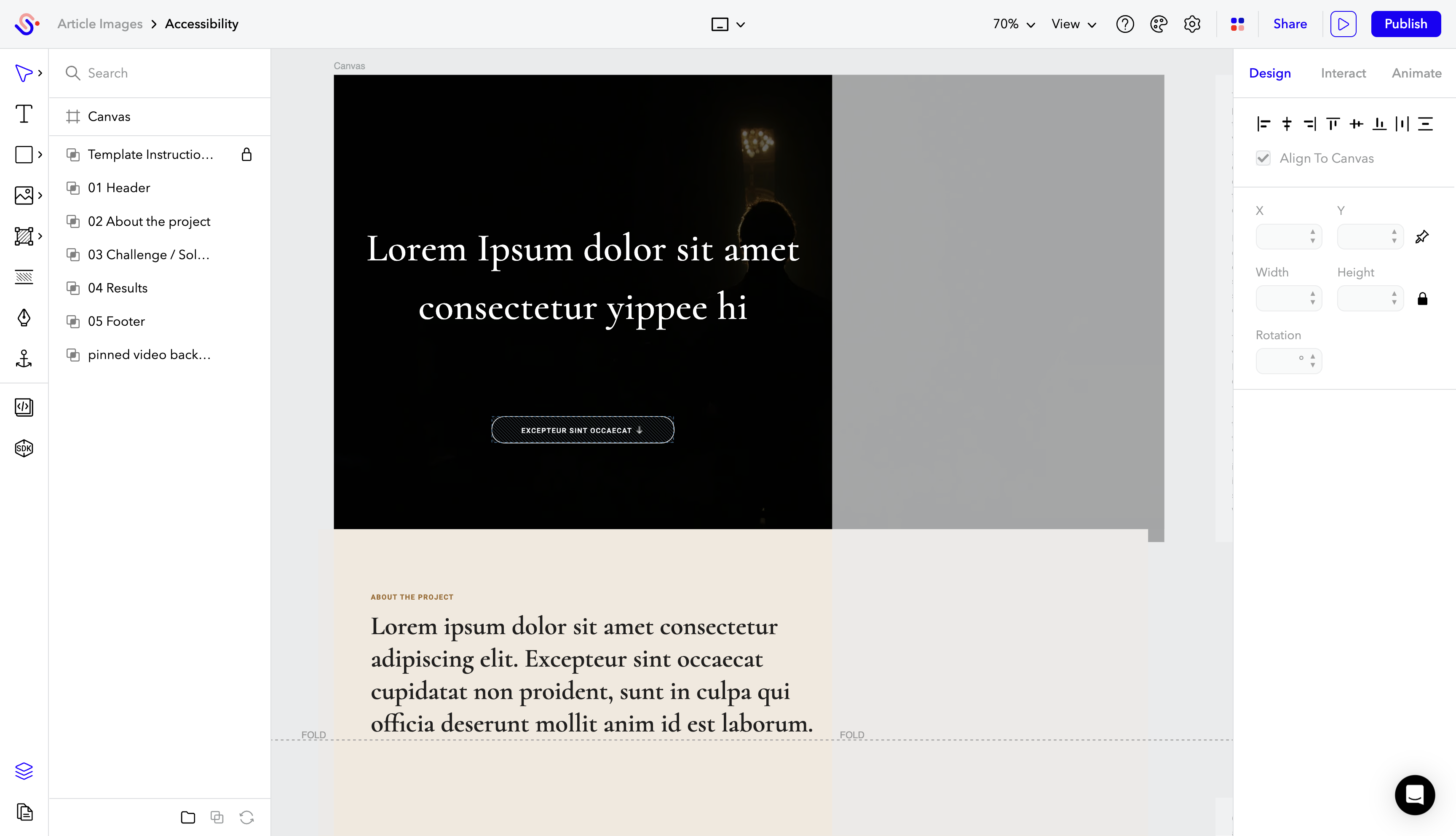The width and height of the screenshot is (1456, 836).
Task: Select the image tool
Action: tap(24, 195)
